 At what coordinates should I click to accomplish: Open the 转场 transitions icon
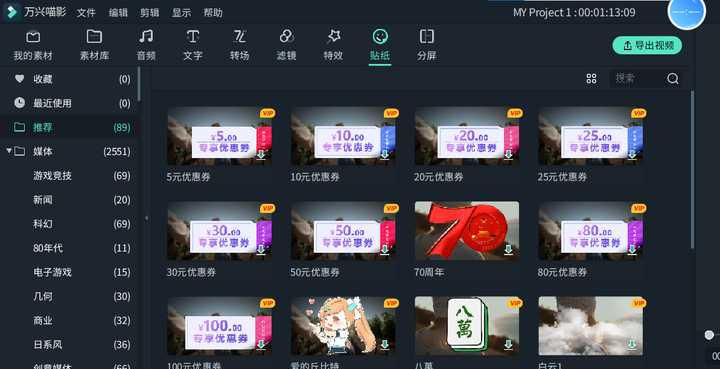point(240,36)
